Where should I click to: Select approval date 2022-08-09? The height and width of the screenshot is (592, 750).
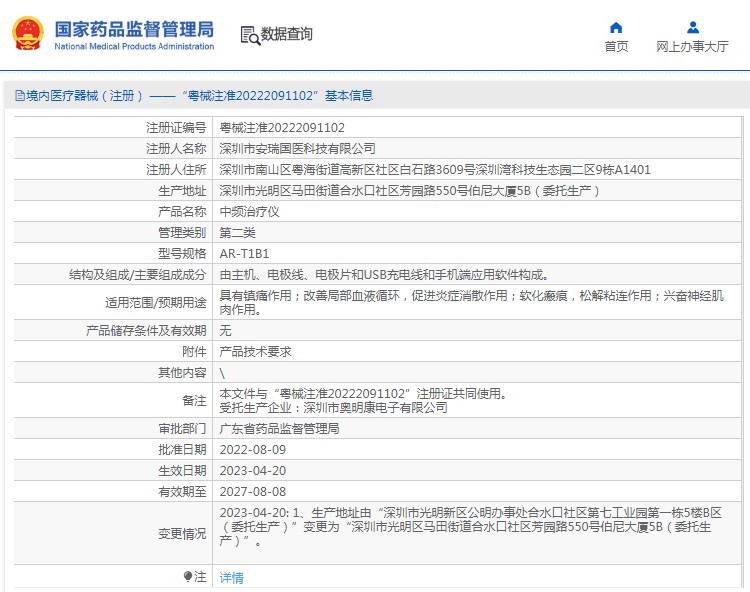pos(253,449)
